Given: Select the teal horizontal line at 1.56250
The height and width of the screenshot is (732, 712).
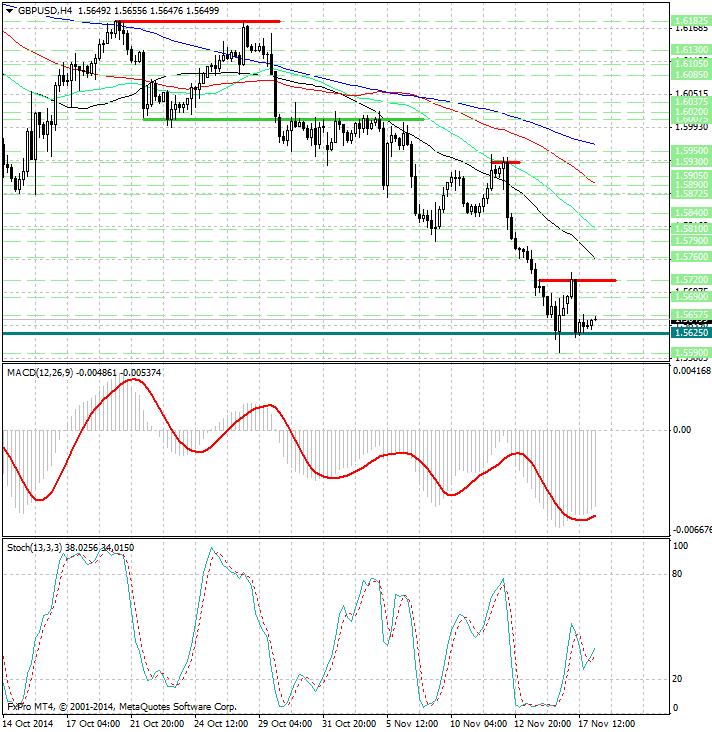Looking at the screenshot, I should point(336,333).
